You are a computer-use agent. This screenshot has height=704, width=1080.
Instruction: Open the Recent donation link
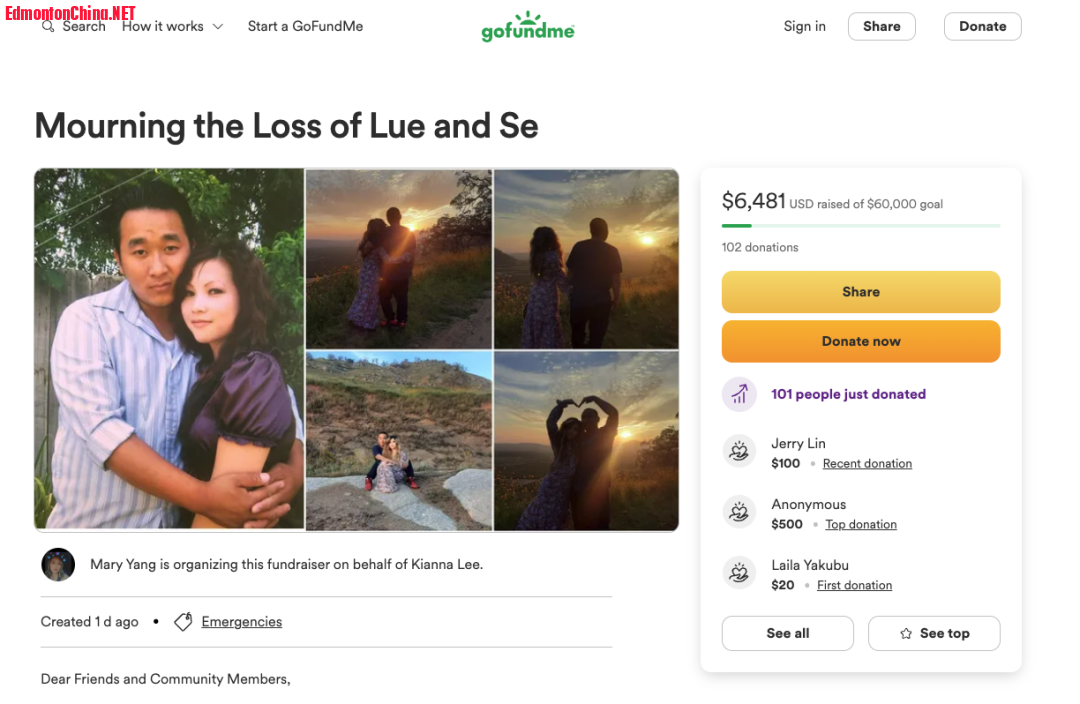[867, 464]
